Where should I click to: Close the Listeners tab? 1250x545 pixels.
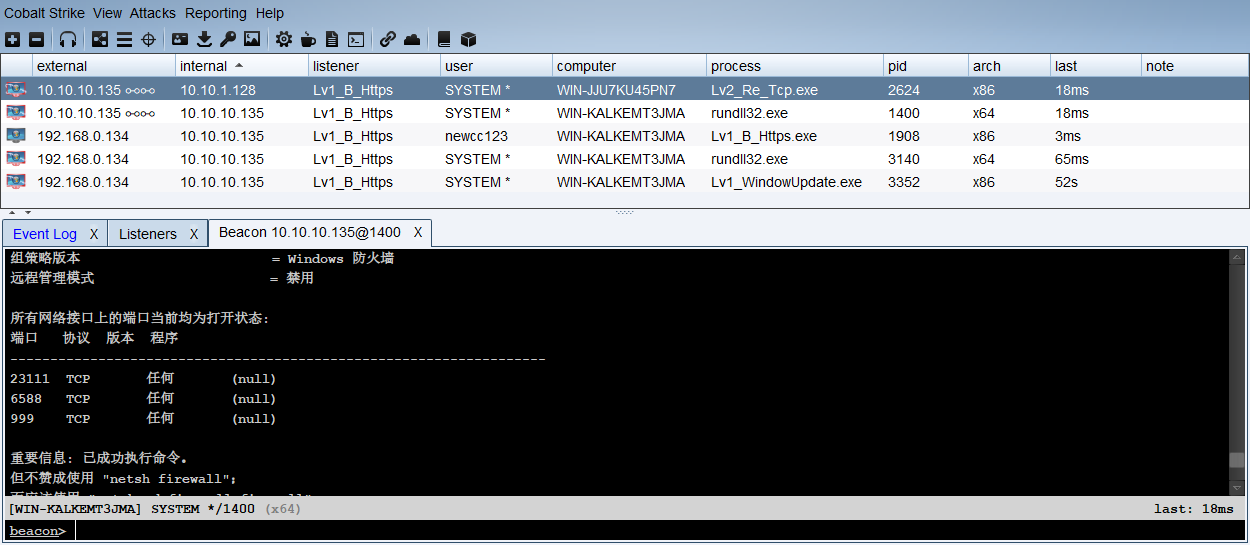194,234
